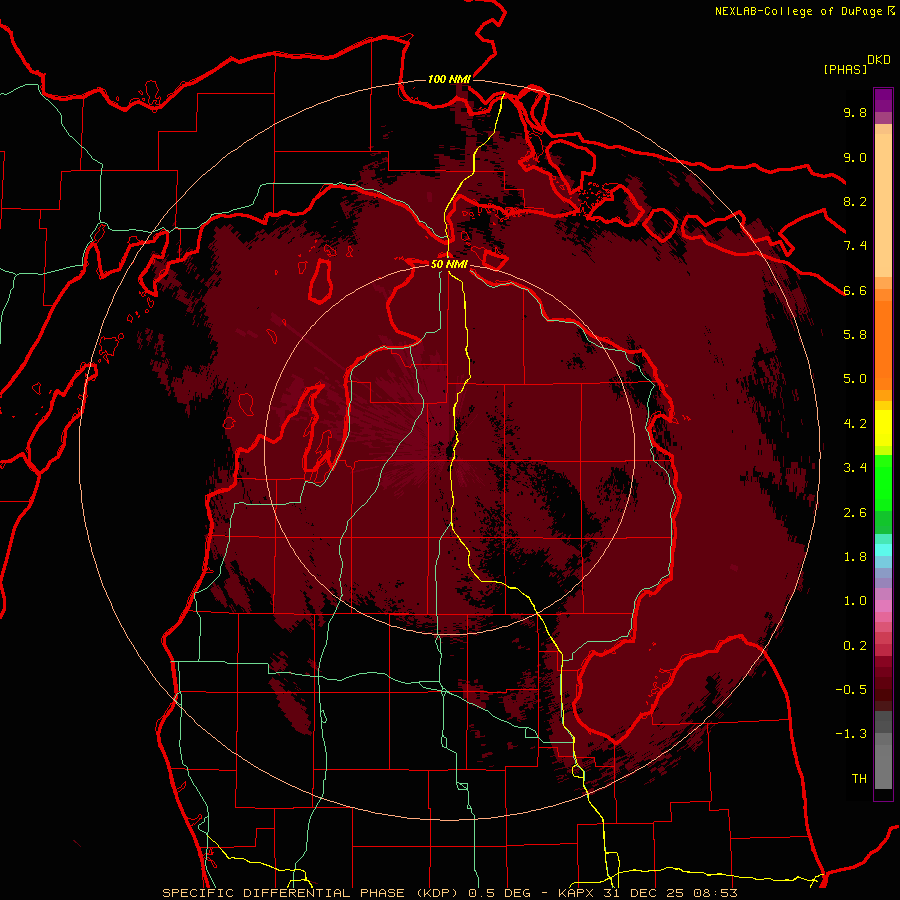Screen dimensions: 900x900
Task: Select the 5.0 legend value
Action: point(855,379)
